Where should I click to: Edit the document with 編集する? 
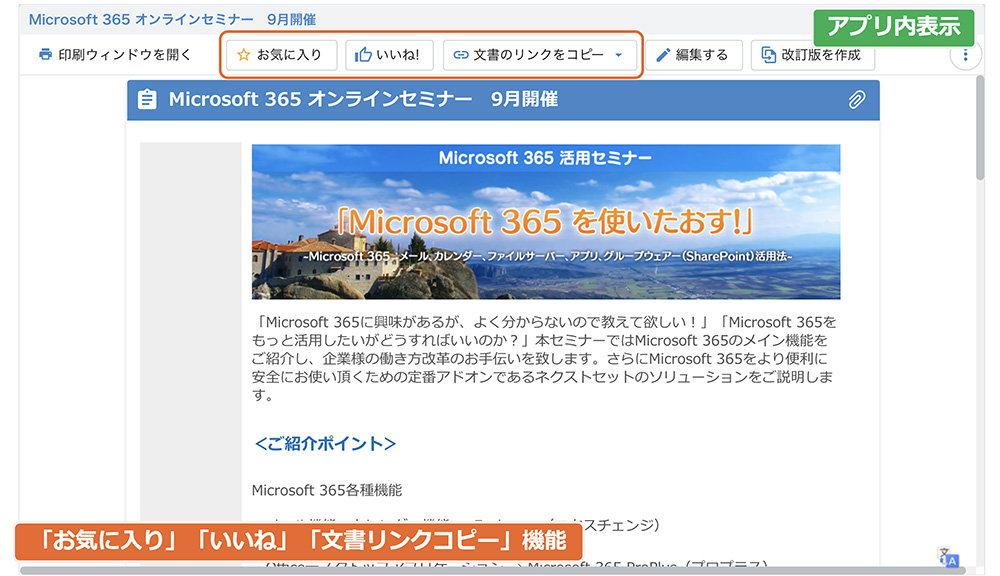pyautogui.click(x=694, y=55)
